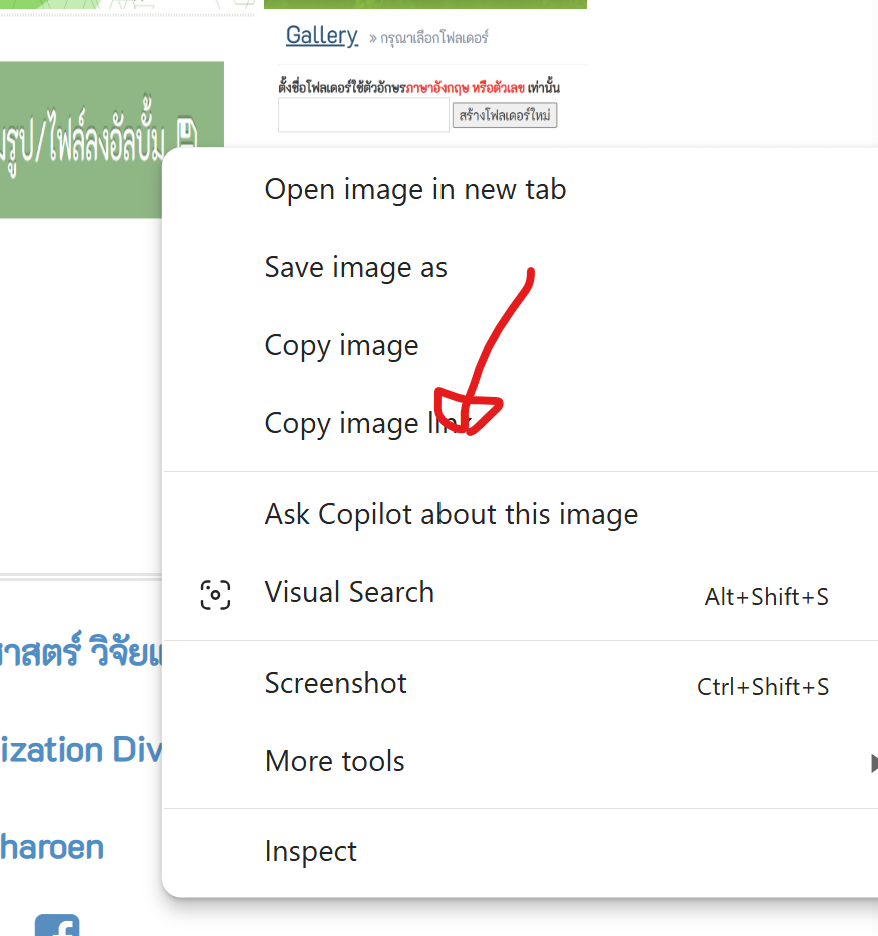Open Inspect from the context menu
878x936 pixels.
point(310,852)
